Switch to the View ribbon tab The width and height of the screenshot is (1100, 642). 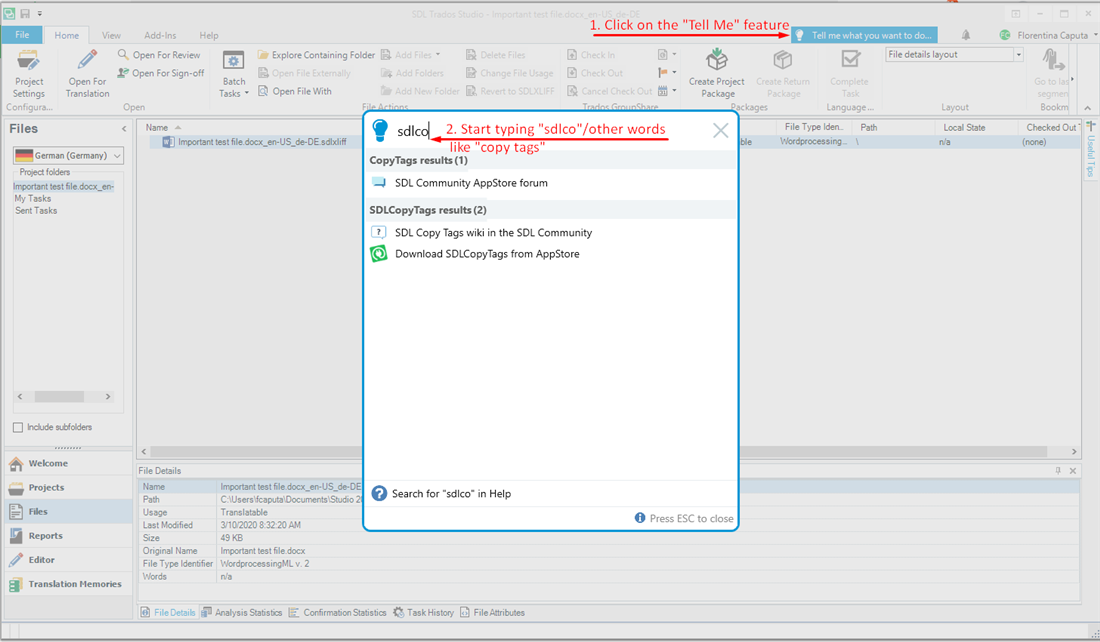111,35
